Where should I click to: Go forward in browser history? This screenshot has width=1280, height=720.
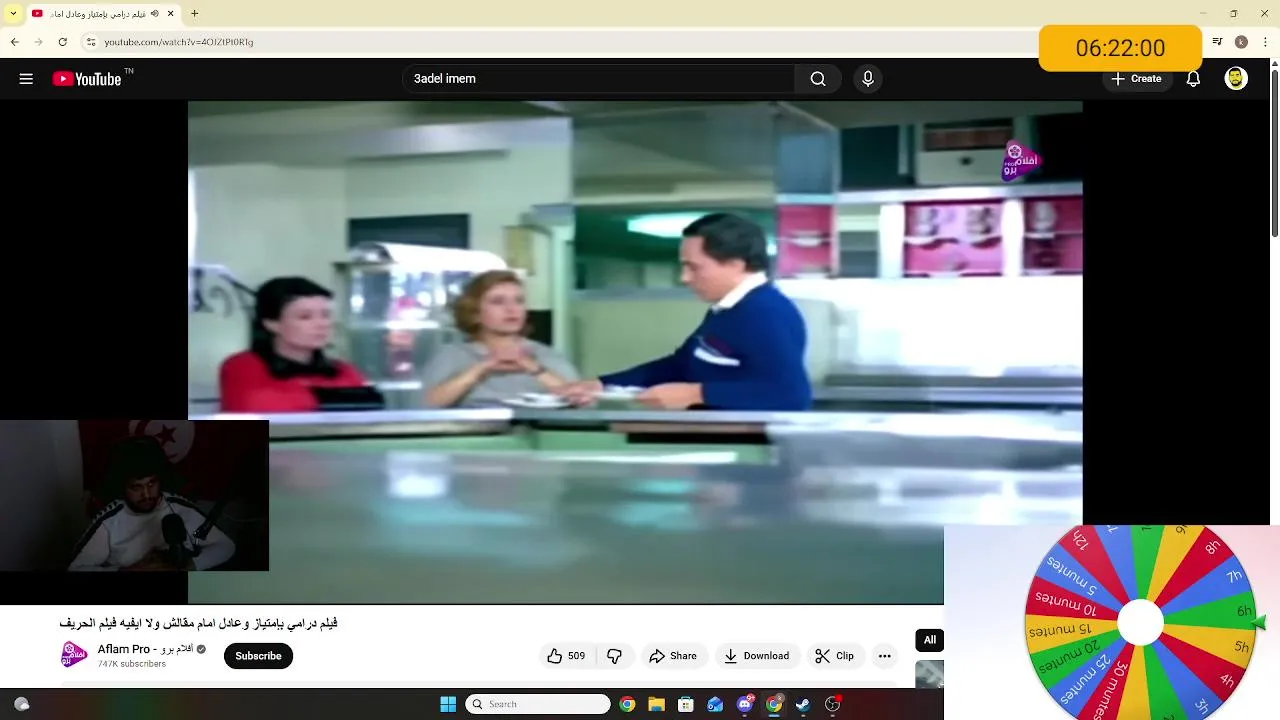click(38, 42)
